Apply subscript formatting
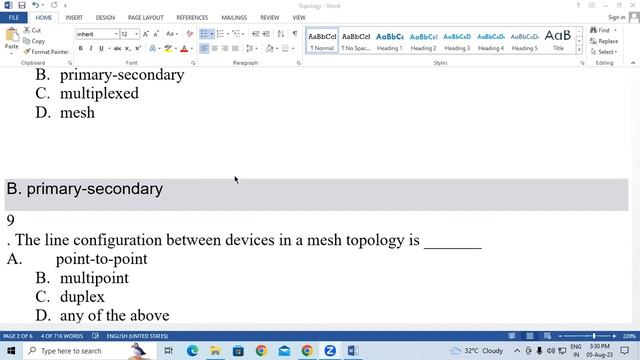The width and height of the screenshot is (640, 360). 128,49
